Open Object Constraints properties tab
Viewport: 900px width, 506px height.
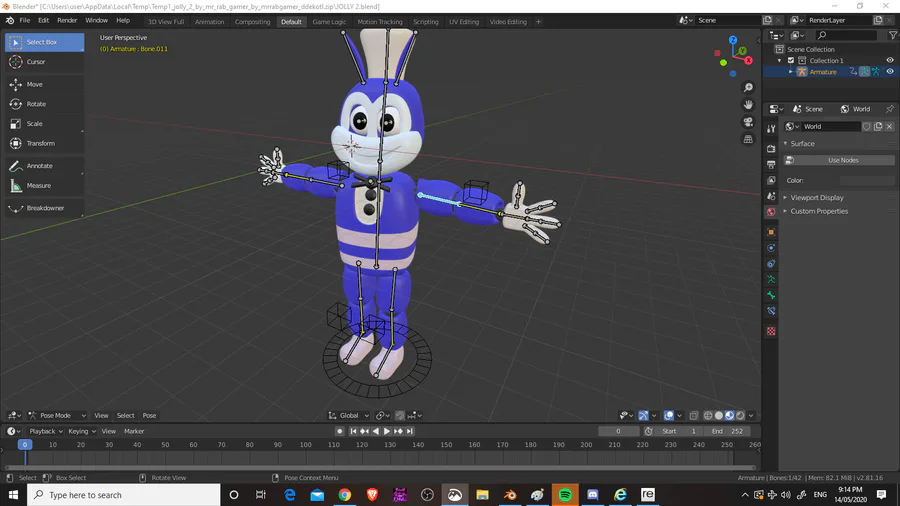tap(771, 264)
